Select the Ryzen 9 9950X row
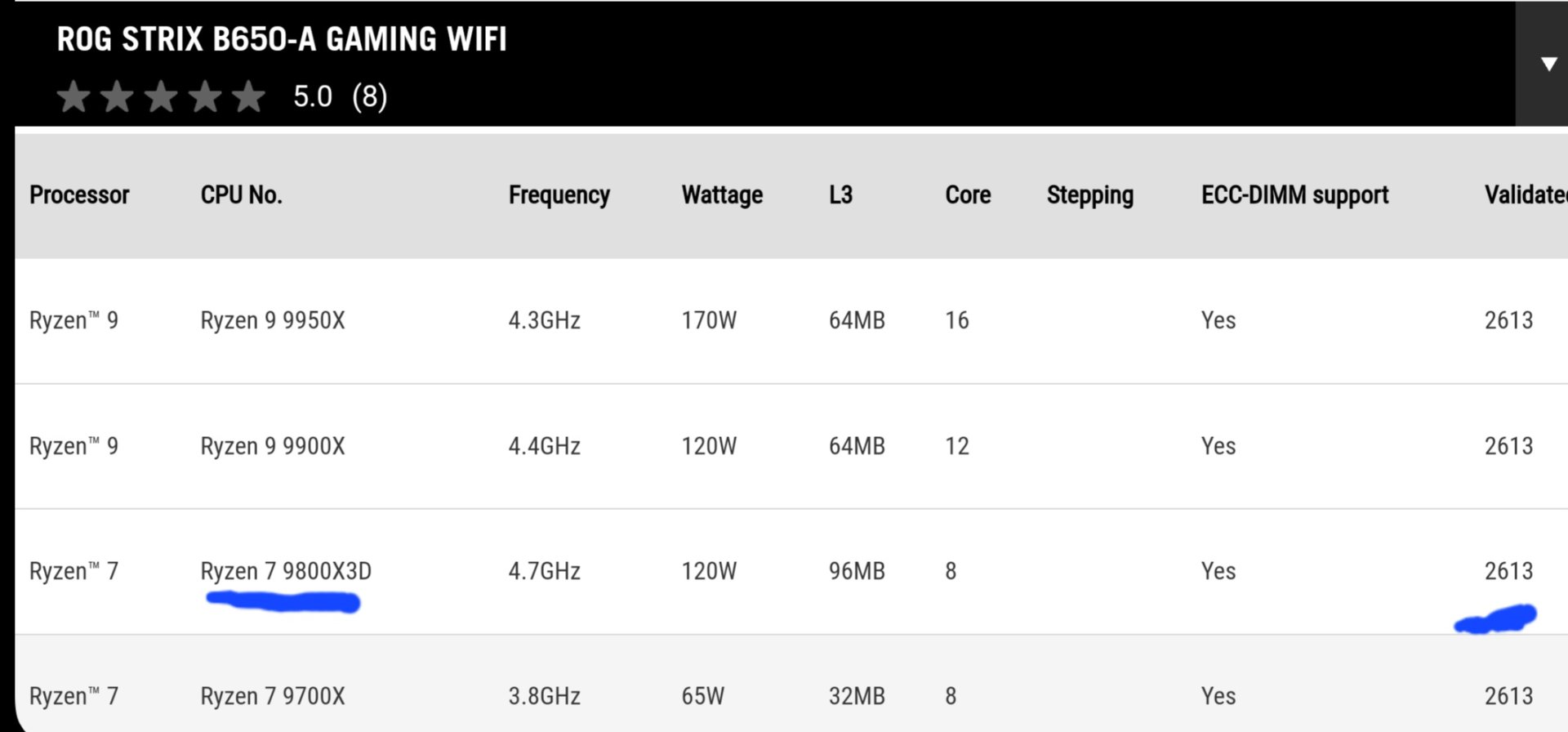Viewport: 1568px width, 732px height. [x=273, y=320]
